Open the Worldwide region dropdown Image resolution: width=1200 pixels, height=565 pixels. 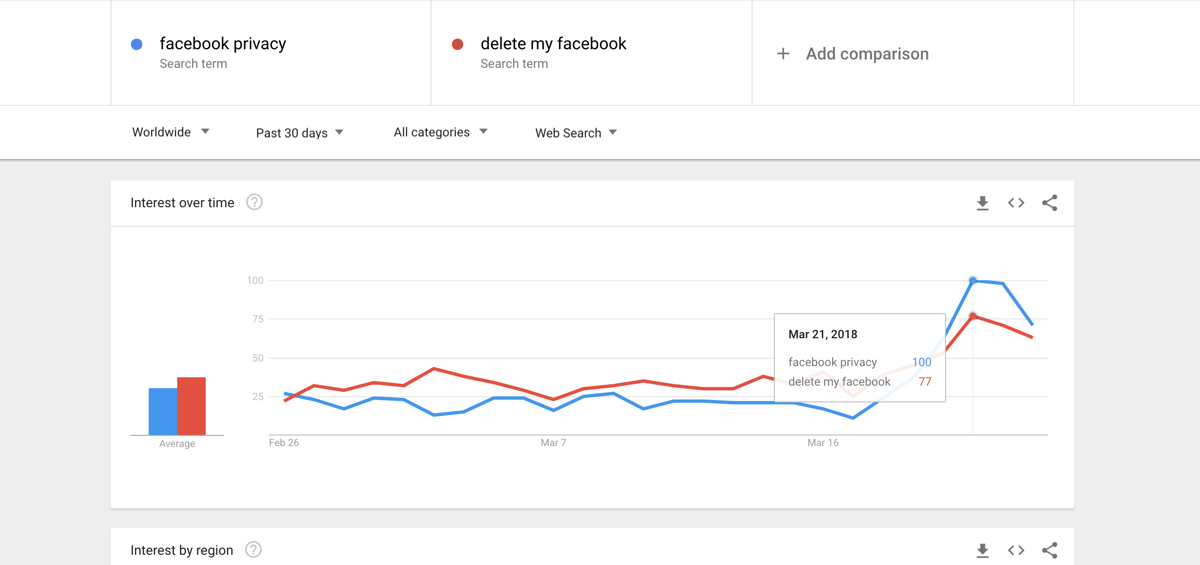[171, 132]
